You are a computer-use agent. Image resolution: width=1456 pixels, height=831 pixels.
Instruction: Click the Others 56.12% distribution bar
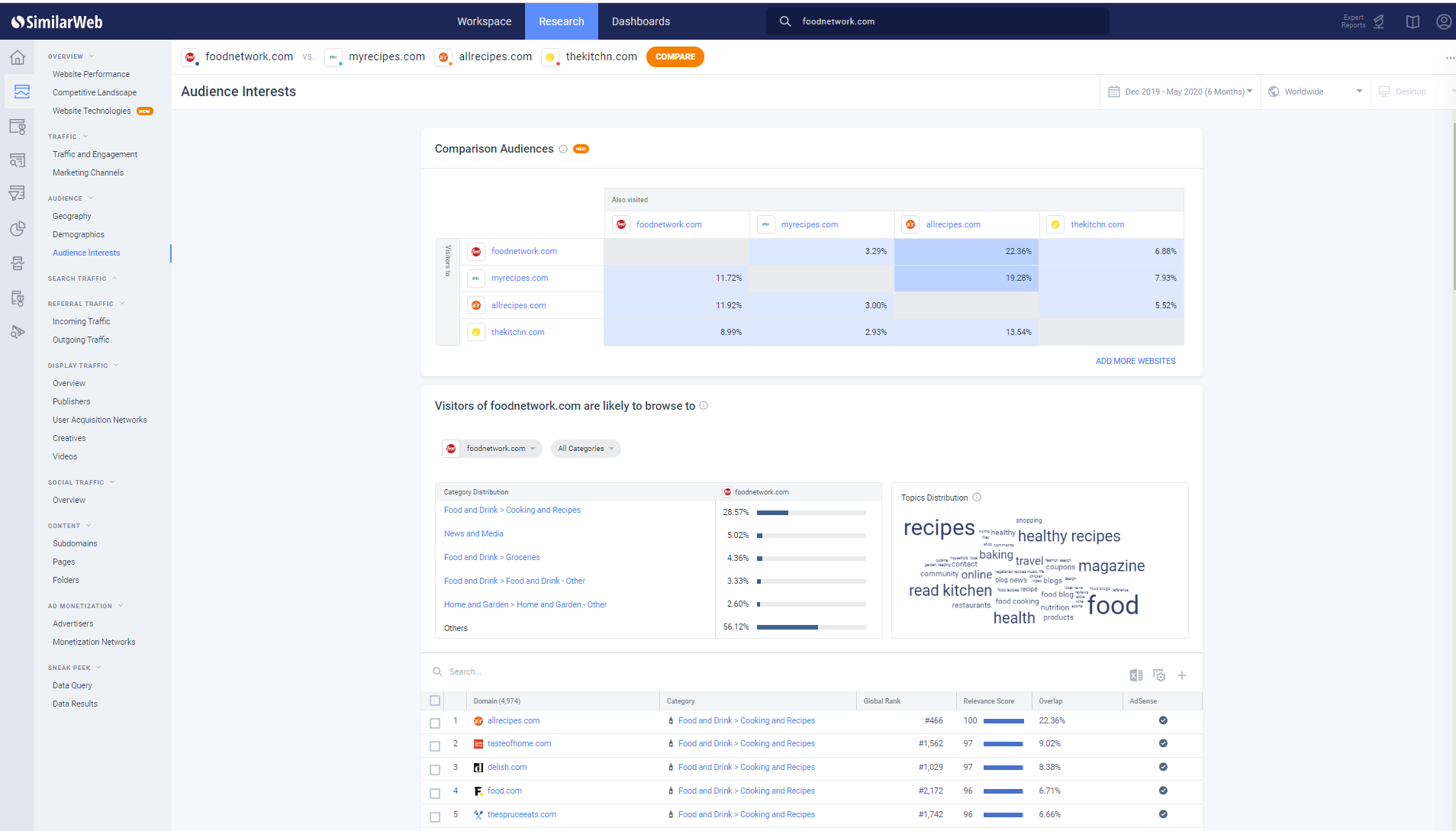[811, 627]
